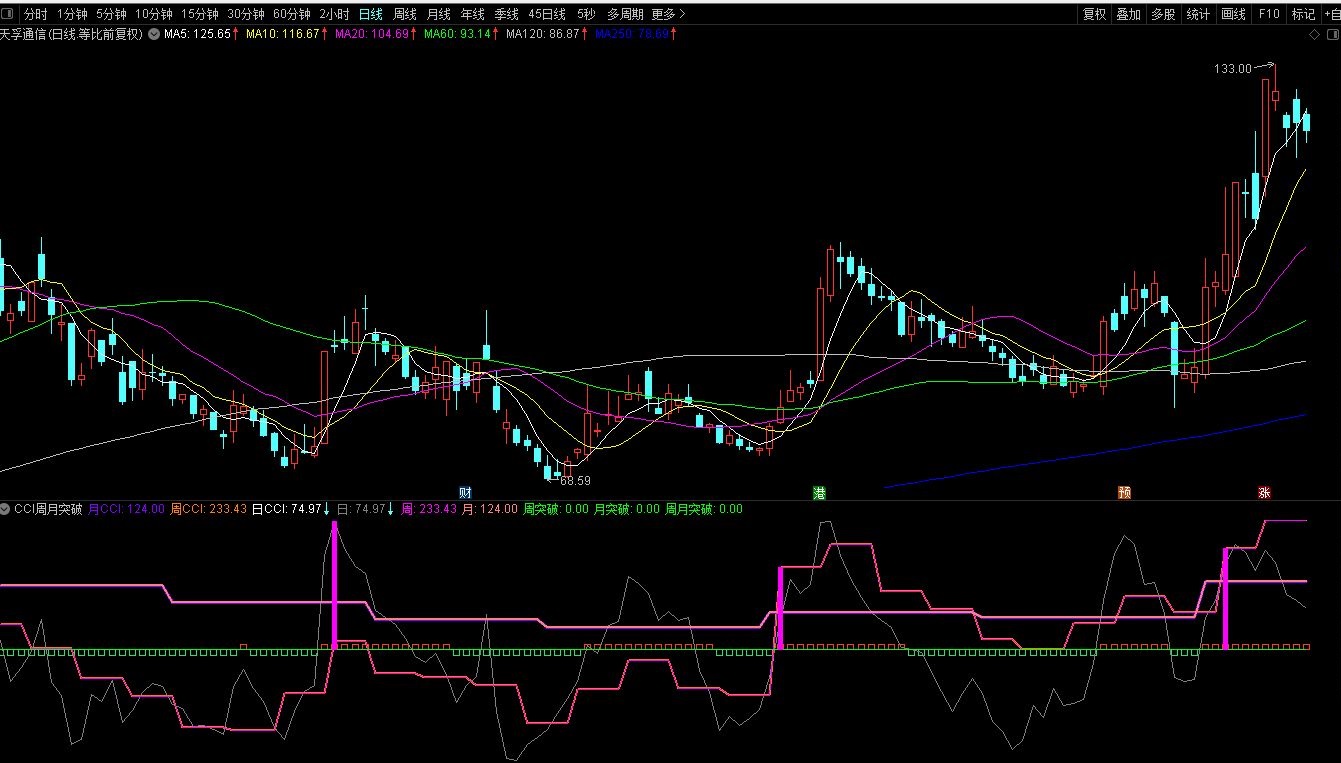Click the 天孚通信(日线.等比前复权) title

pos(72,34)
